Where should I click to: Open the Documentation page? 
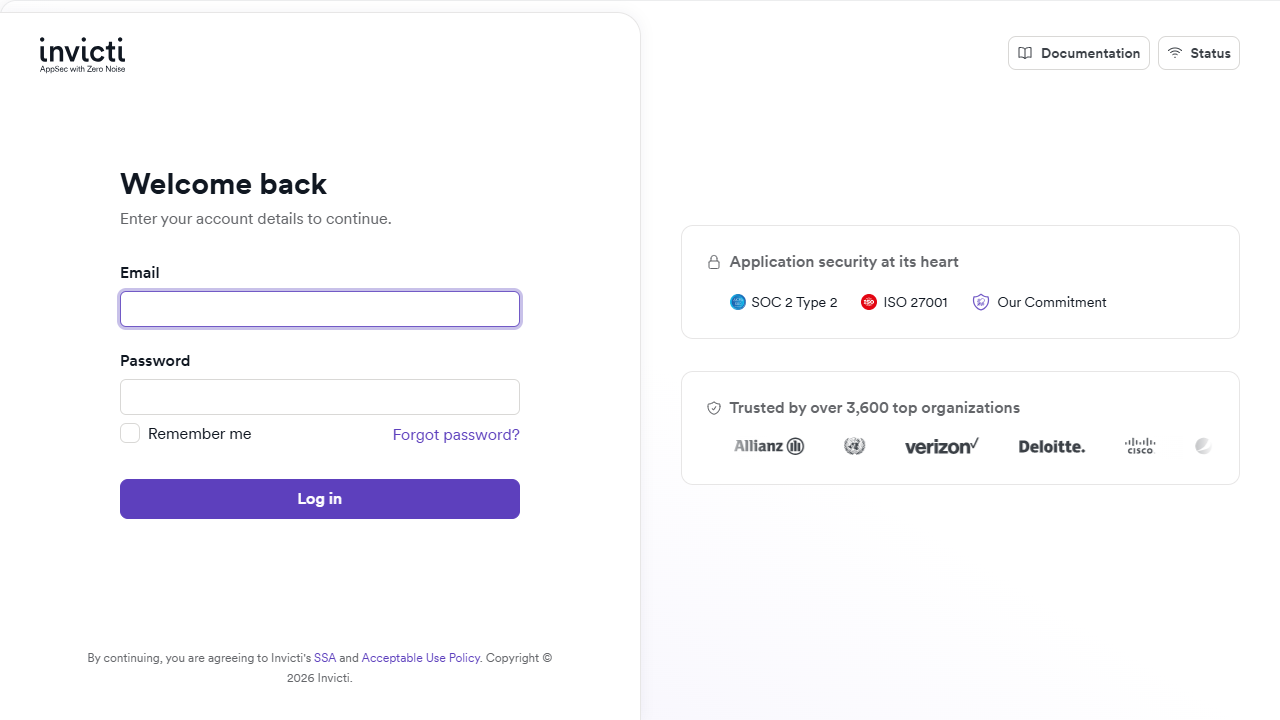(1079, 53)
